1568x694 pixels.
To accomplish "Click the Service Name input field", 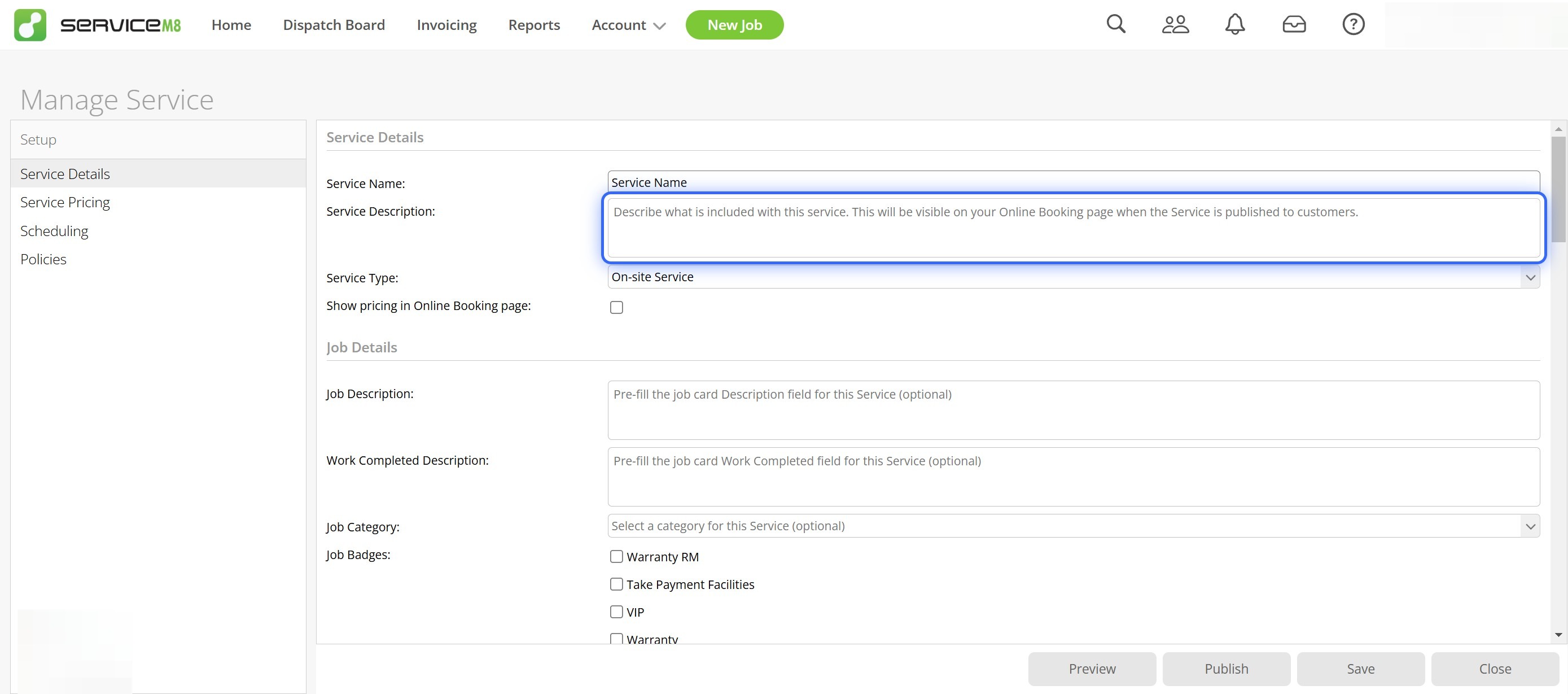I will click(1073, 182).
